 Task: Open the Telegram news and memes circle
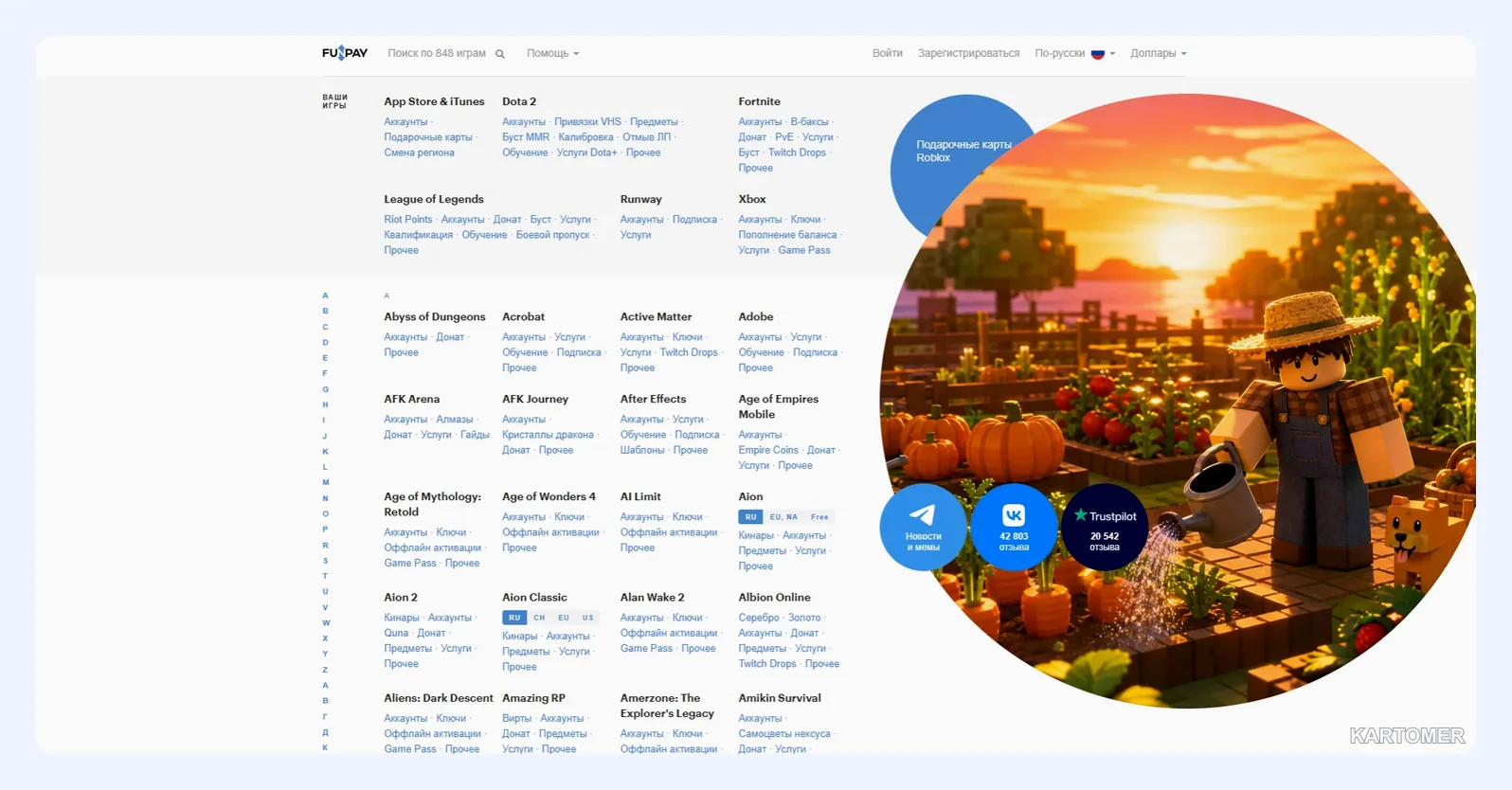pos(924,527)
